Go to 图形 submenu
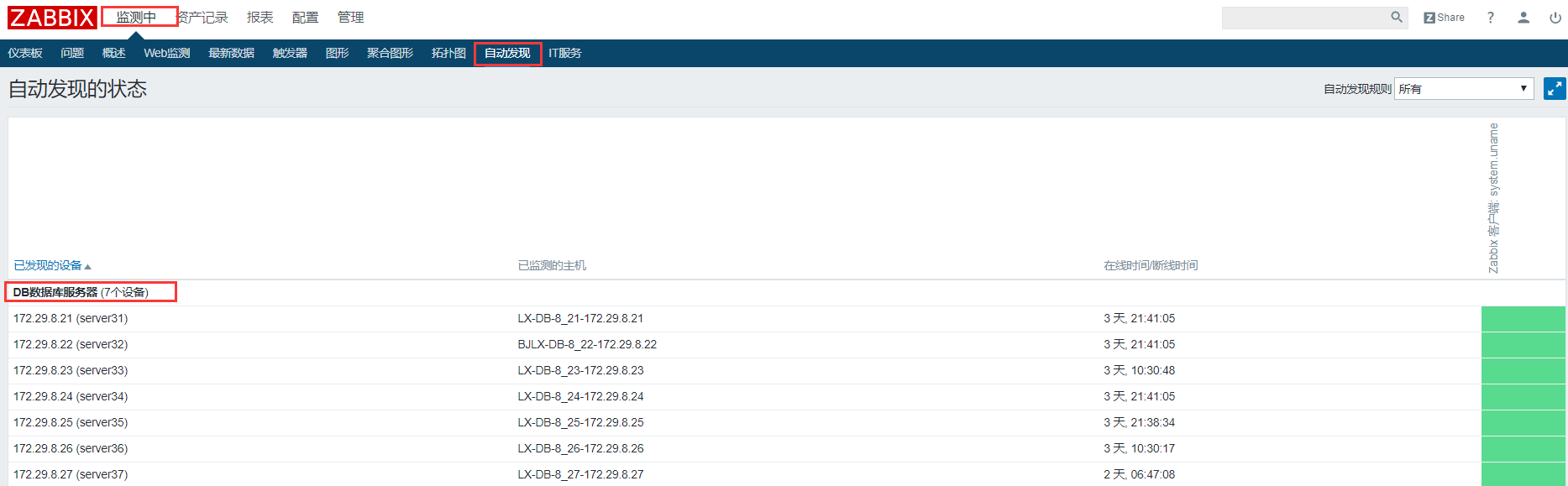The height and width of the screenshot is (486, 1568). [x=337, y=53]
